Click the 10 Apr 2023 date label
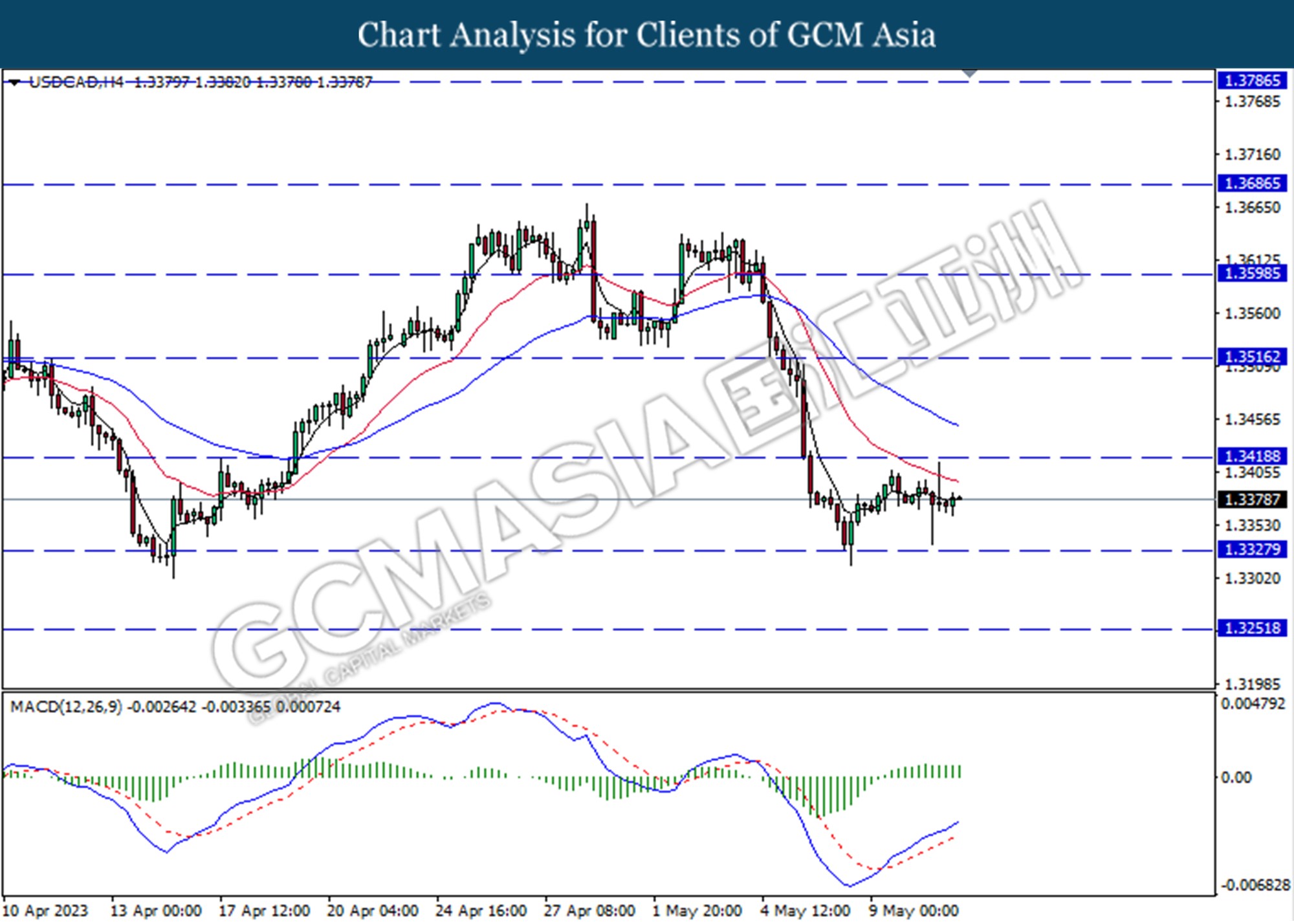This screenshot has width=1294, height=924. [45, 911]
